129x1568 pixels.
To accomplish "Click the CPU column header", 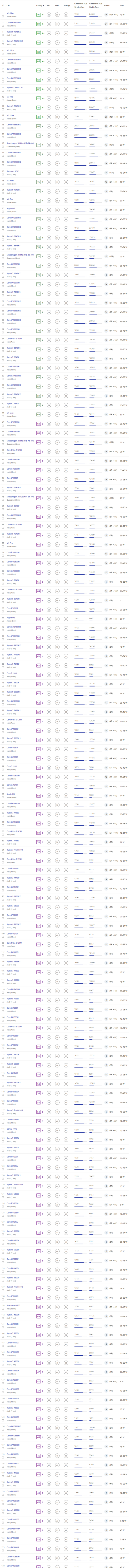I will [9, 5].
